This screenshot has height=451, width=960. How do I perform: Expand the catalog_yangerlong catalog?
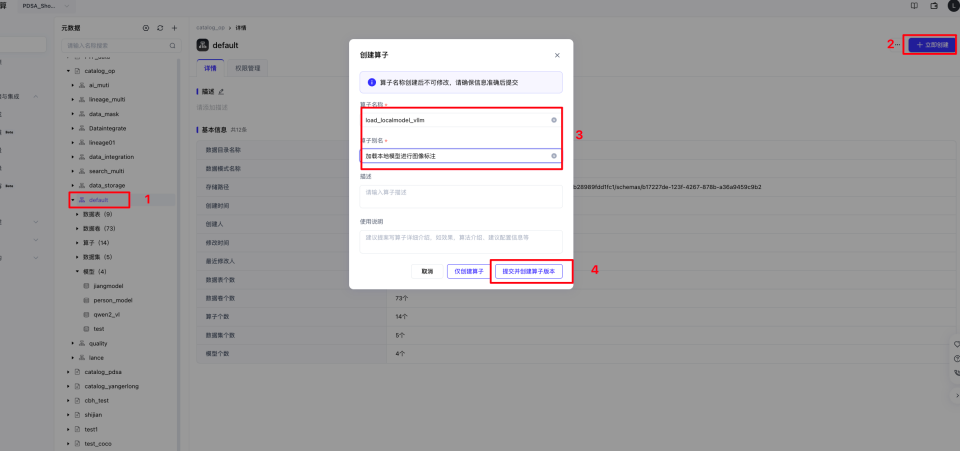pos(69,386)
